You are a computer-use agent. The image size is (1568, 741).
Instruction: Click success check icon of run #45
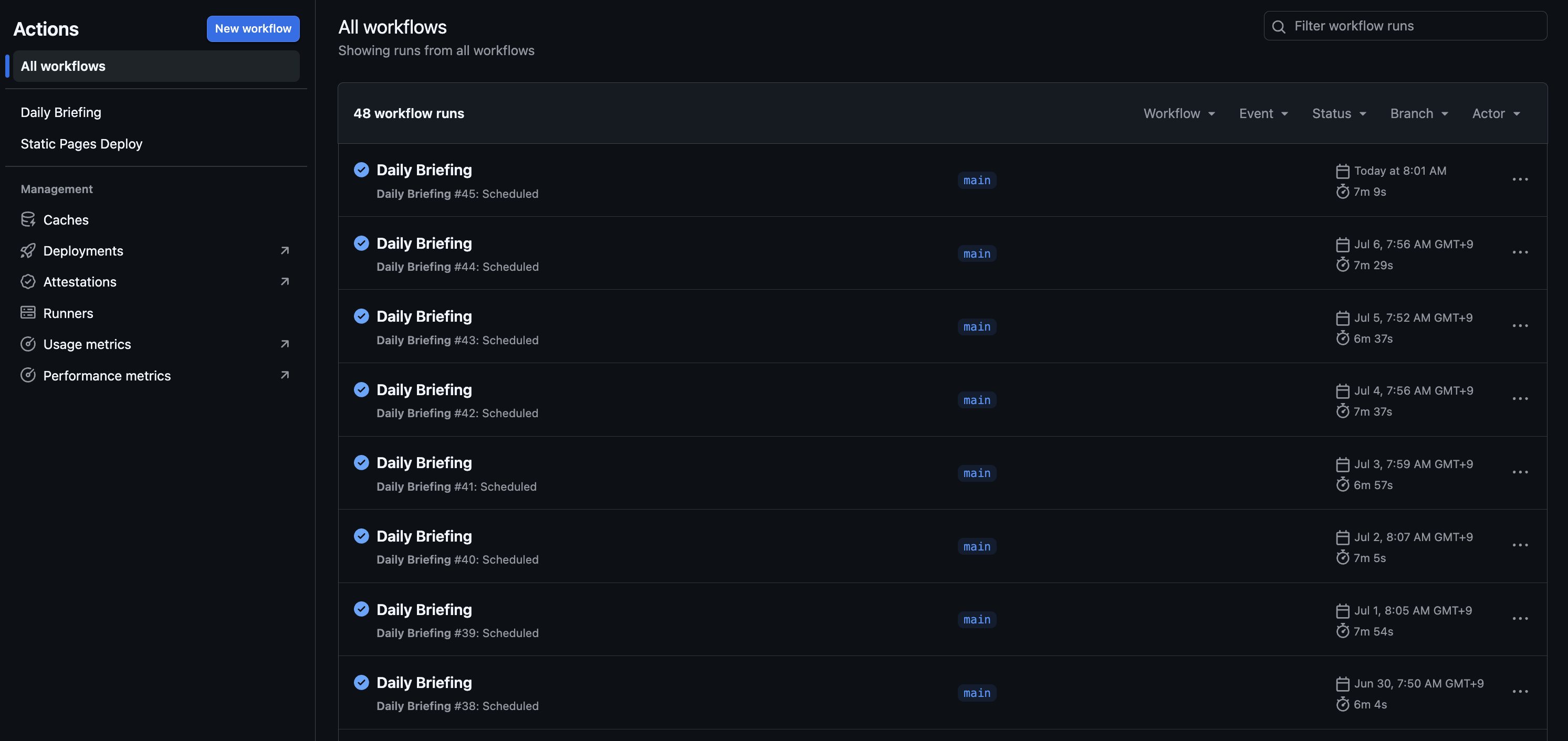tap(361, 170)
